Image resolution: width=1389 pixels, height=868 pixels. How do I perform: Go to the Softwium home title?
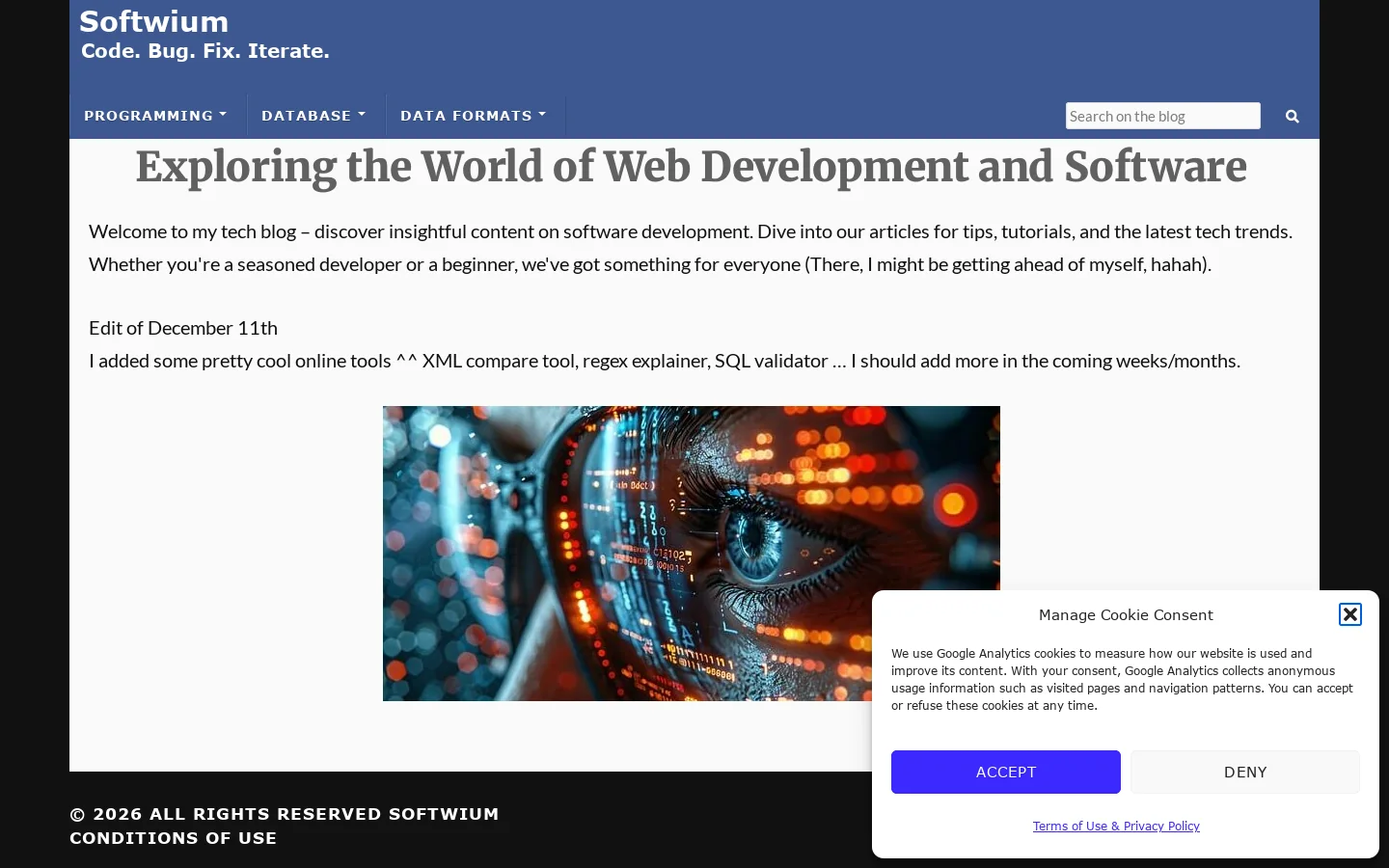[154, 21]
